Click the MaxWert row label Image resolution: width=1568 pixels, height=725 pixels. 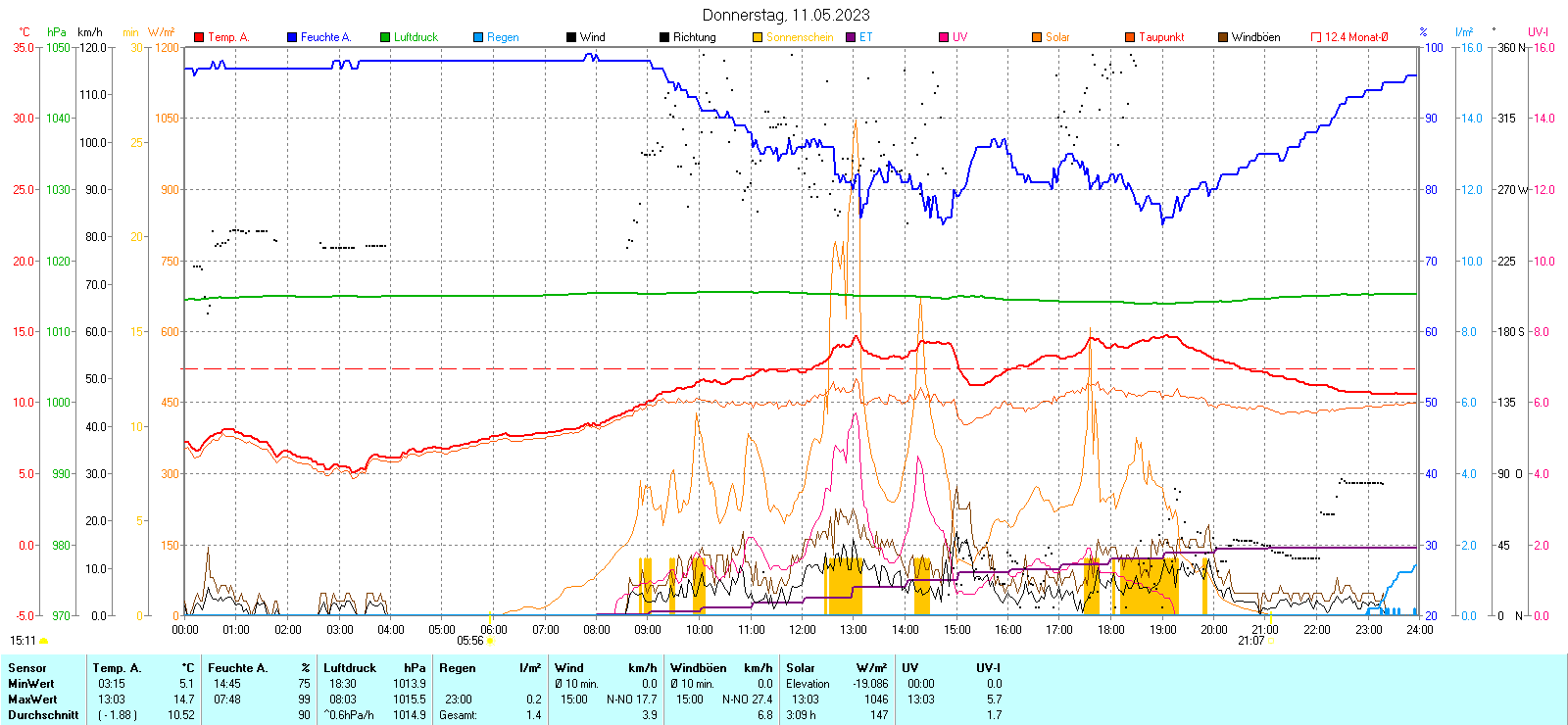coord(32,700)
